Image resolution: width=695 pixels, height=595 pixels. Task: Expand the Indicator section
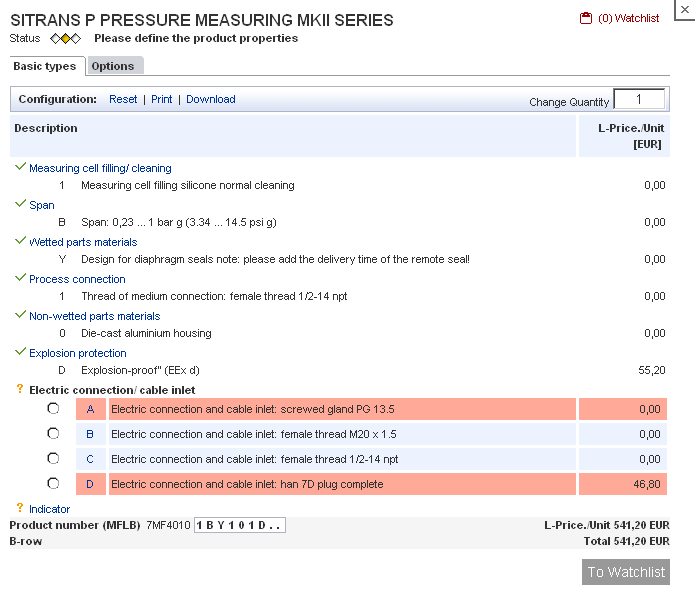(49, 509)
